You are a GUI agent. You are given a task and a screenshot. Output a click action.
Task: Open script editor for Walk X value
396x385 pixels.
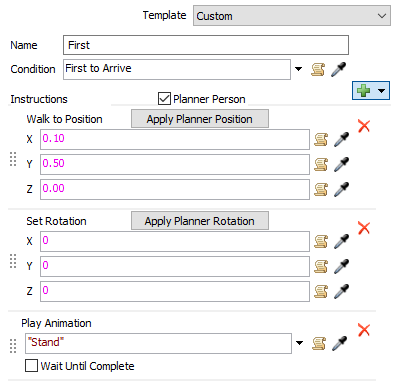coord(321,139)
